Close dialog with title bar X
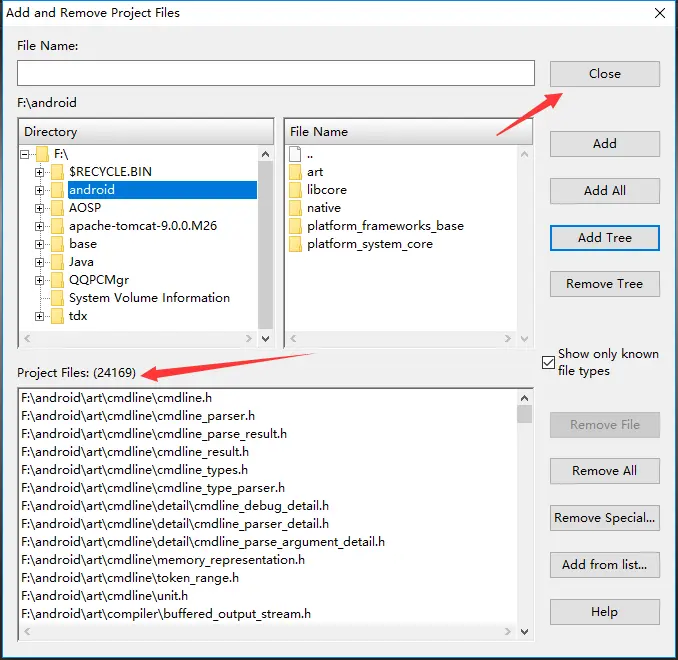 click(x=660, y=13)
